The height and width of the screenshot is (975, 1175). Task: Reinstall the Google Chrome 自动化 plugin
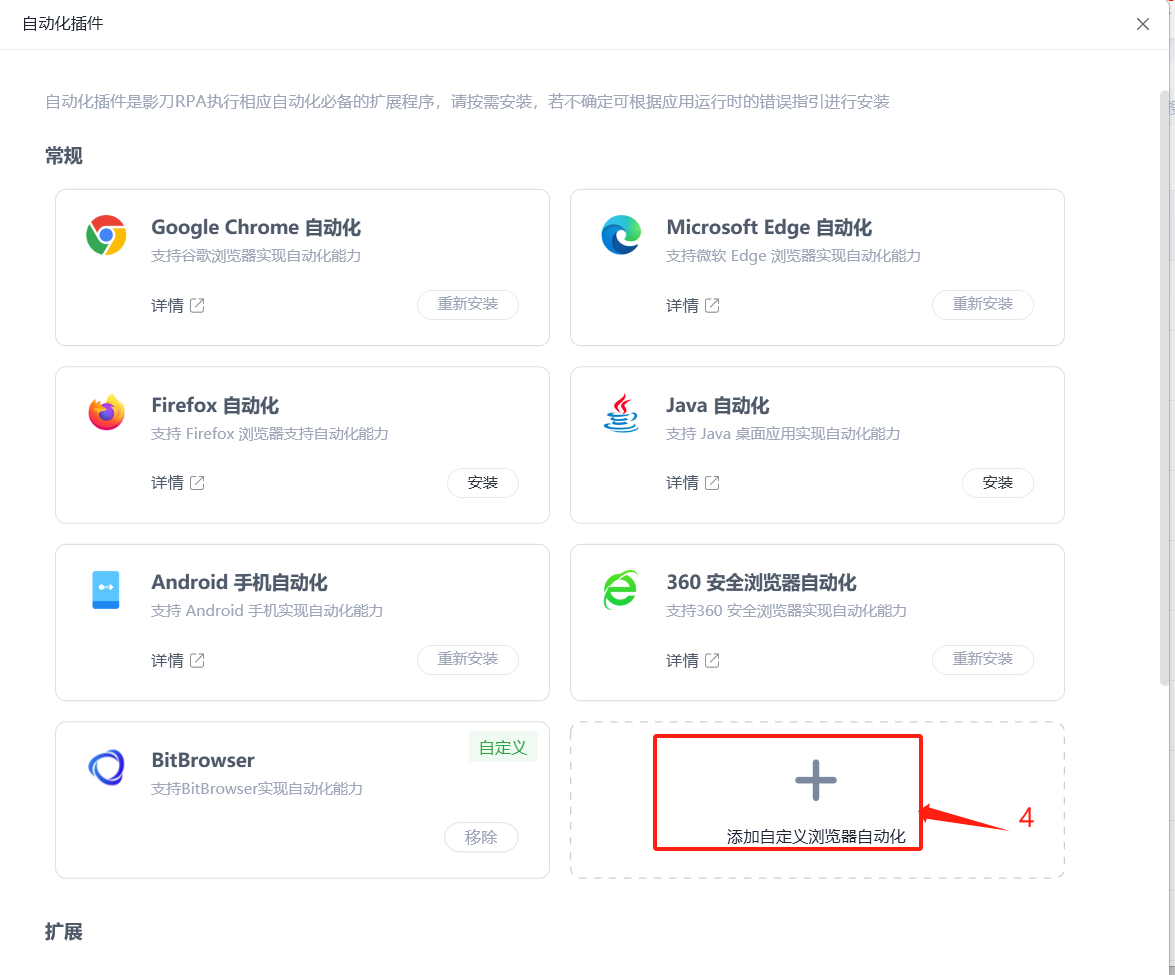[468, 305]
